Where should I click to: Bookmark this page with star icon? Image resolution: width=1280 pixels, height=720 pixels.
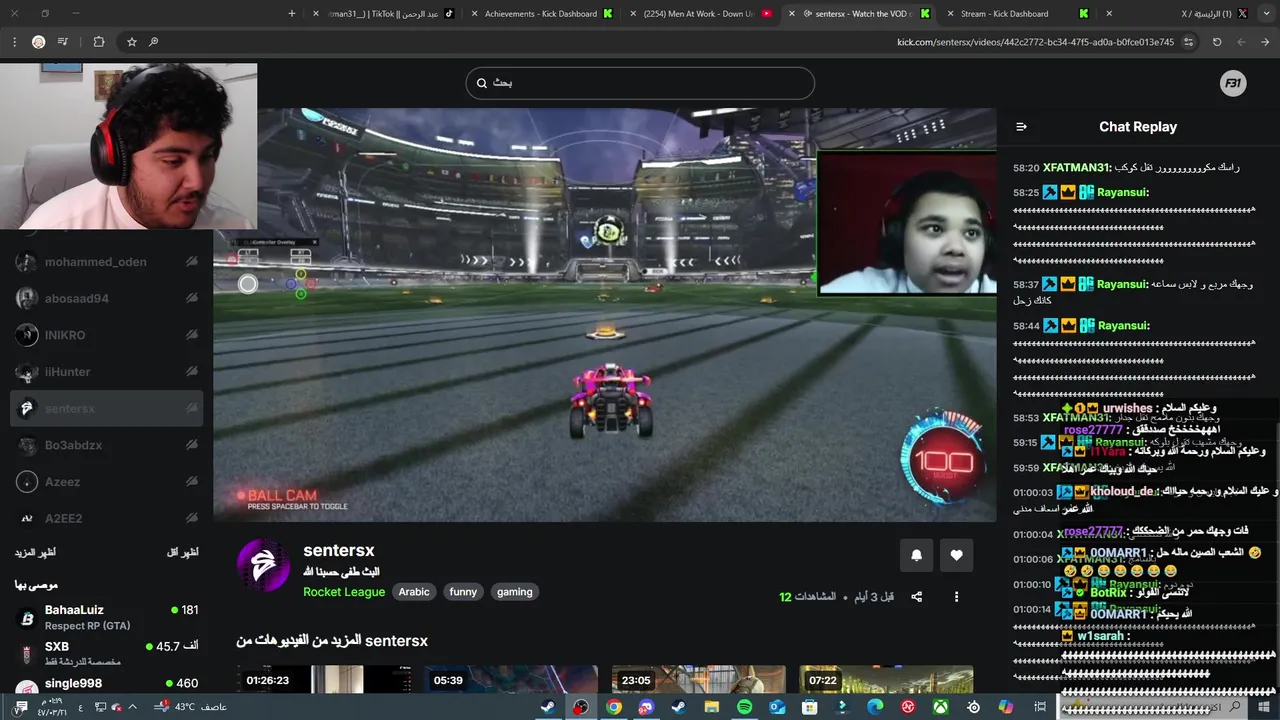click(x=131, y=42)
